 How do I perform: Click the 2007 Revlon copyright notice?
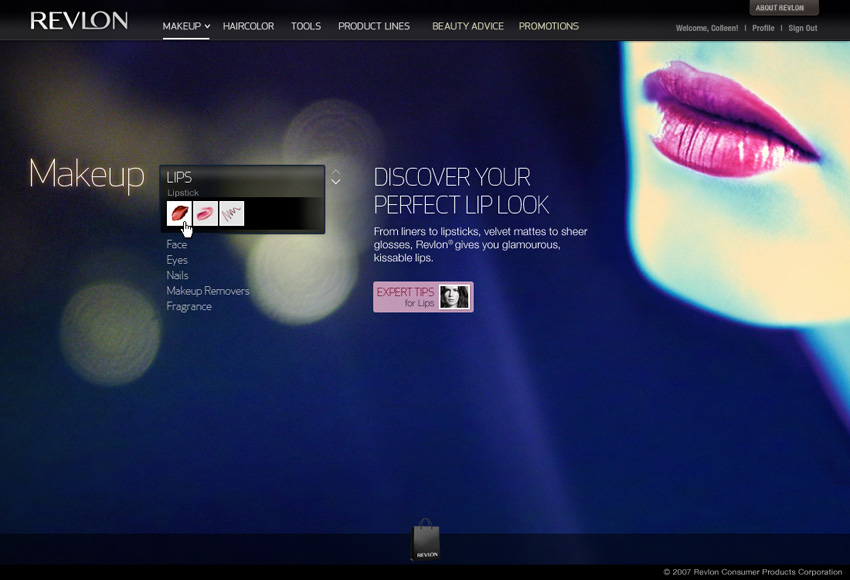coord(753,572)
